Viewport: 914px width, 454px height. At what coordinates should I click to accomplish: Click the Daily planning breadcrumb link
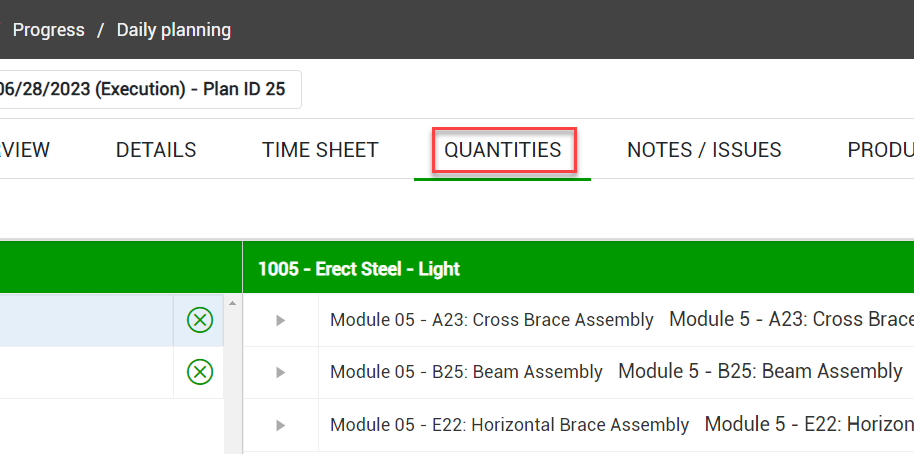click(174, 30)
